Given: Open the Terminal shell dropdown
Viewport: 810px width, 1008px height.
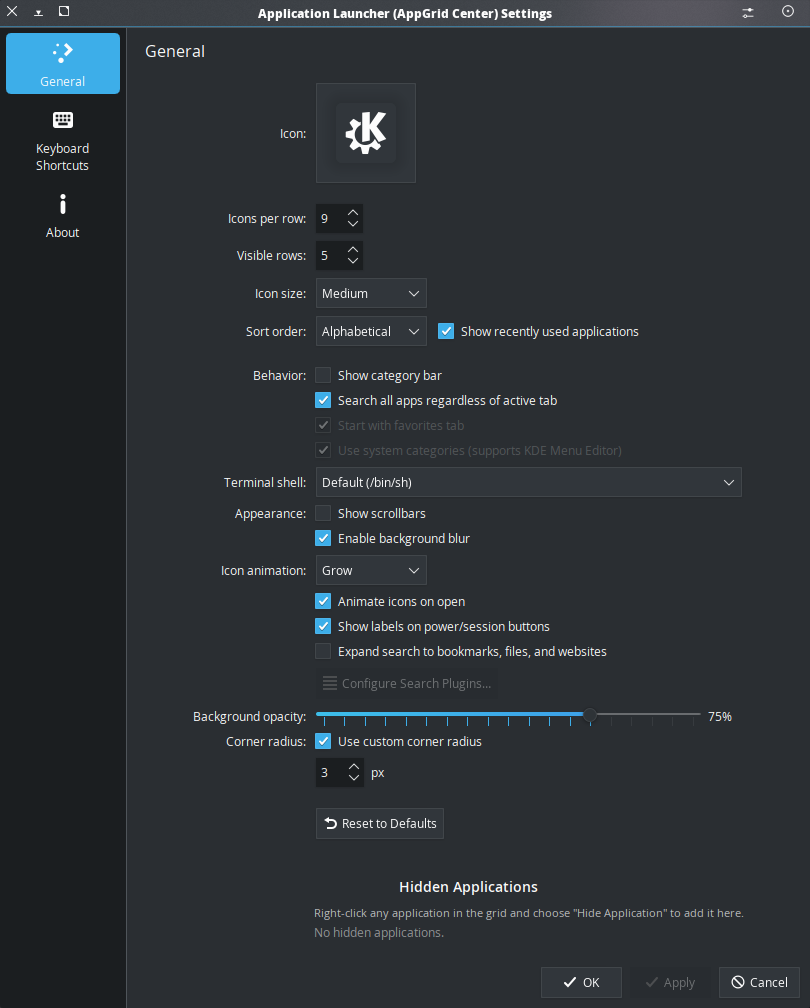Looking at the screenshot, I should (528, 482).
